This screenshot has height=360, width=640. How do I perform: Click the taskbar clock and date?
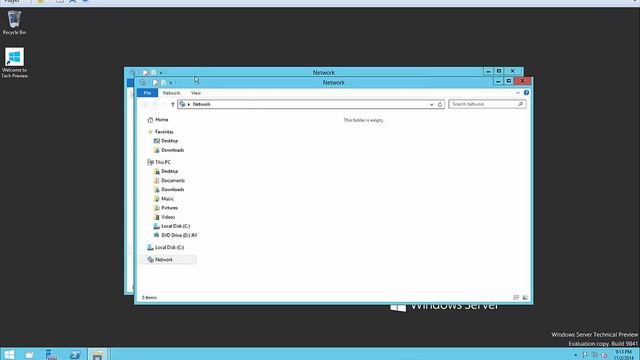(x=623, y=355)
